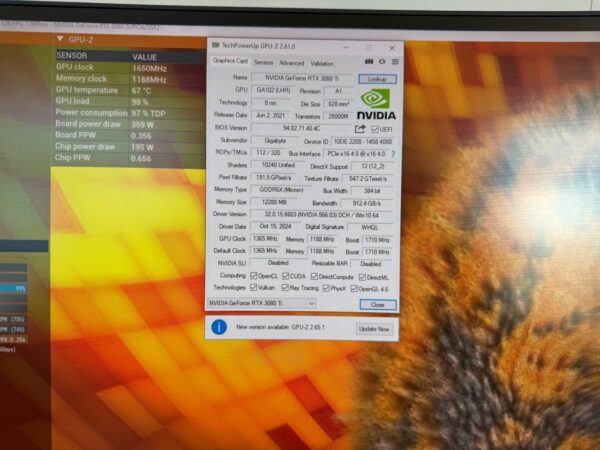The width and height of the screenshot is (600, 450).
Task: Click the GPU temperature value 67 °C
Action: 142,91
